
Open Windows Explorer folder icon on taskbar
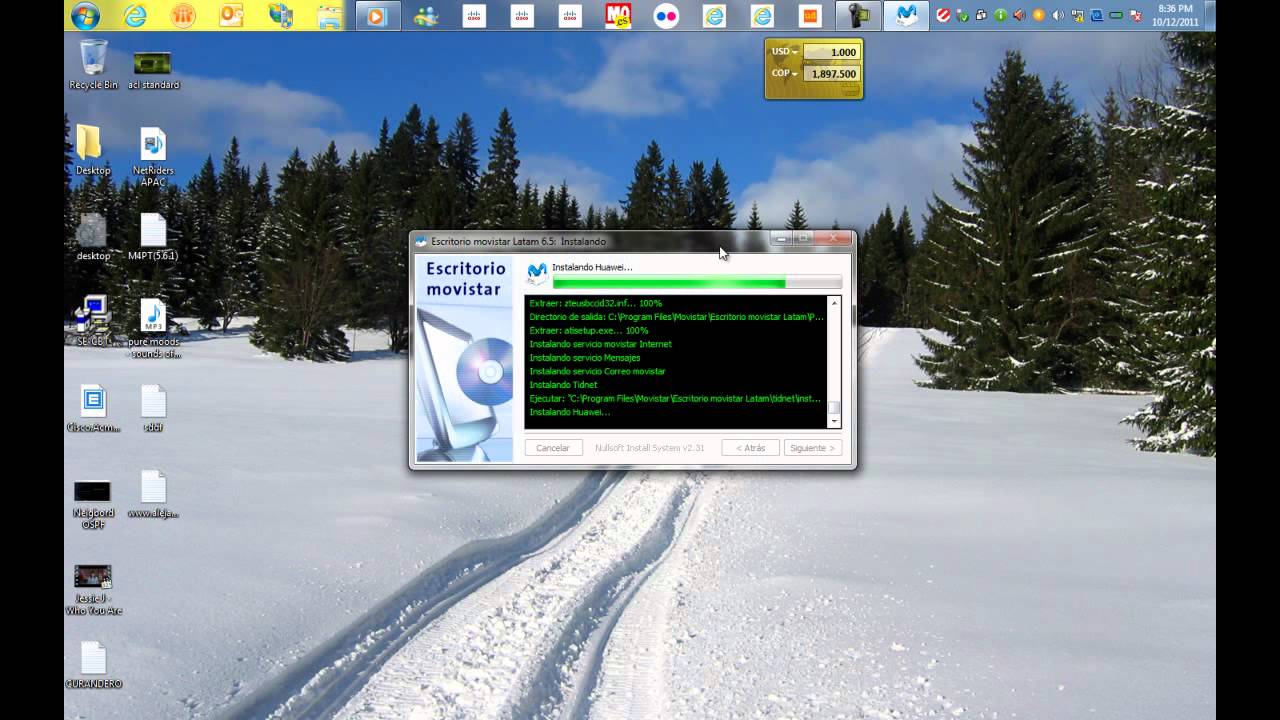[x=329, y=16]
